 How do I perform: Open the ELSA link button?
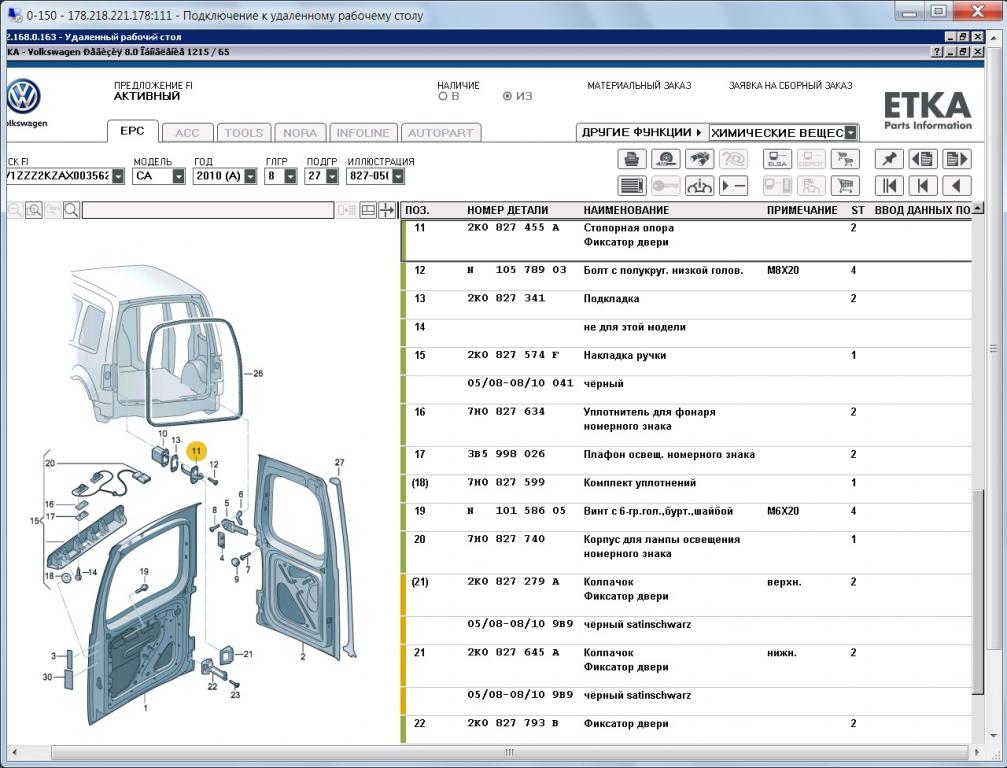pos(777,159)
